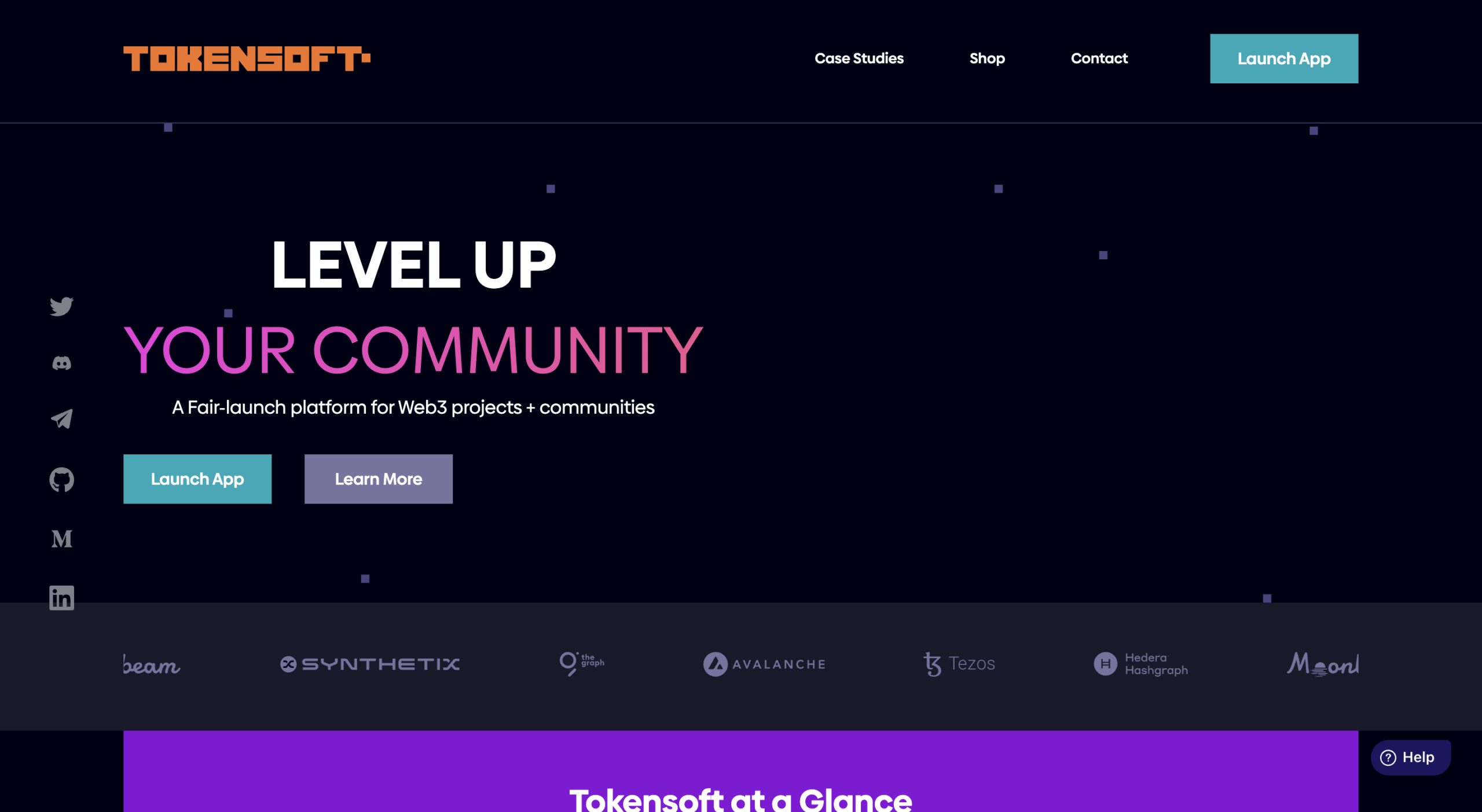Click the Tezos partner logo
This screenshot has height=812, width=1482.
coord(958,663)
